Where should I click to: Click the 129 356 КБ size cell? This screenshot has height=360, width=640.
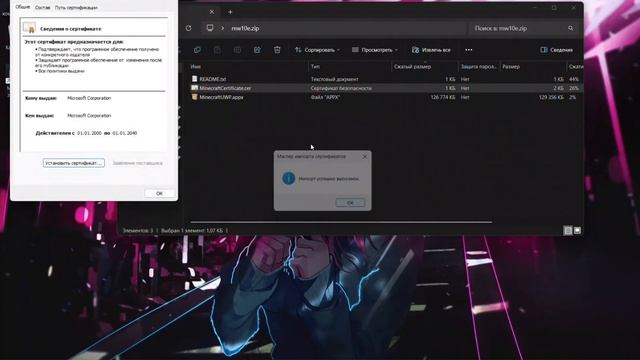551,97
